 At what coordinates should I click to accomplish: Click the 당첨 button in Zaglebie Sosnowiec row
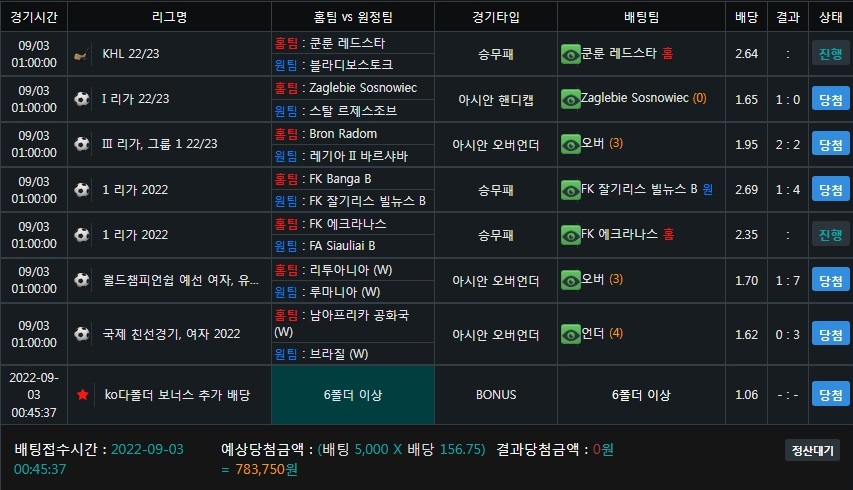[831, 99]
